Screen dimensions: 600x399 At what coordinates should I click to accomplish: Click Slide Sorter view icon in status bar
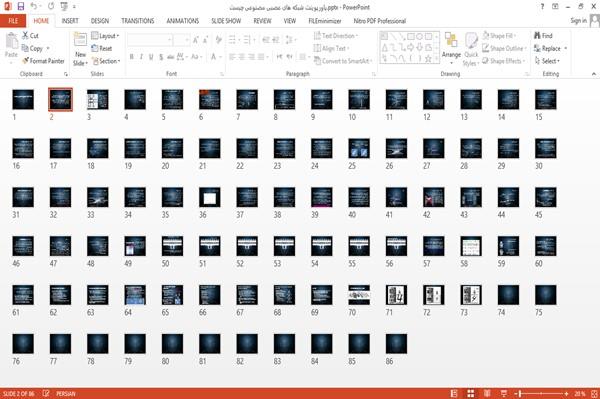coord(471,393)
